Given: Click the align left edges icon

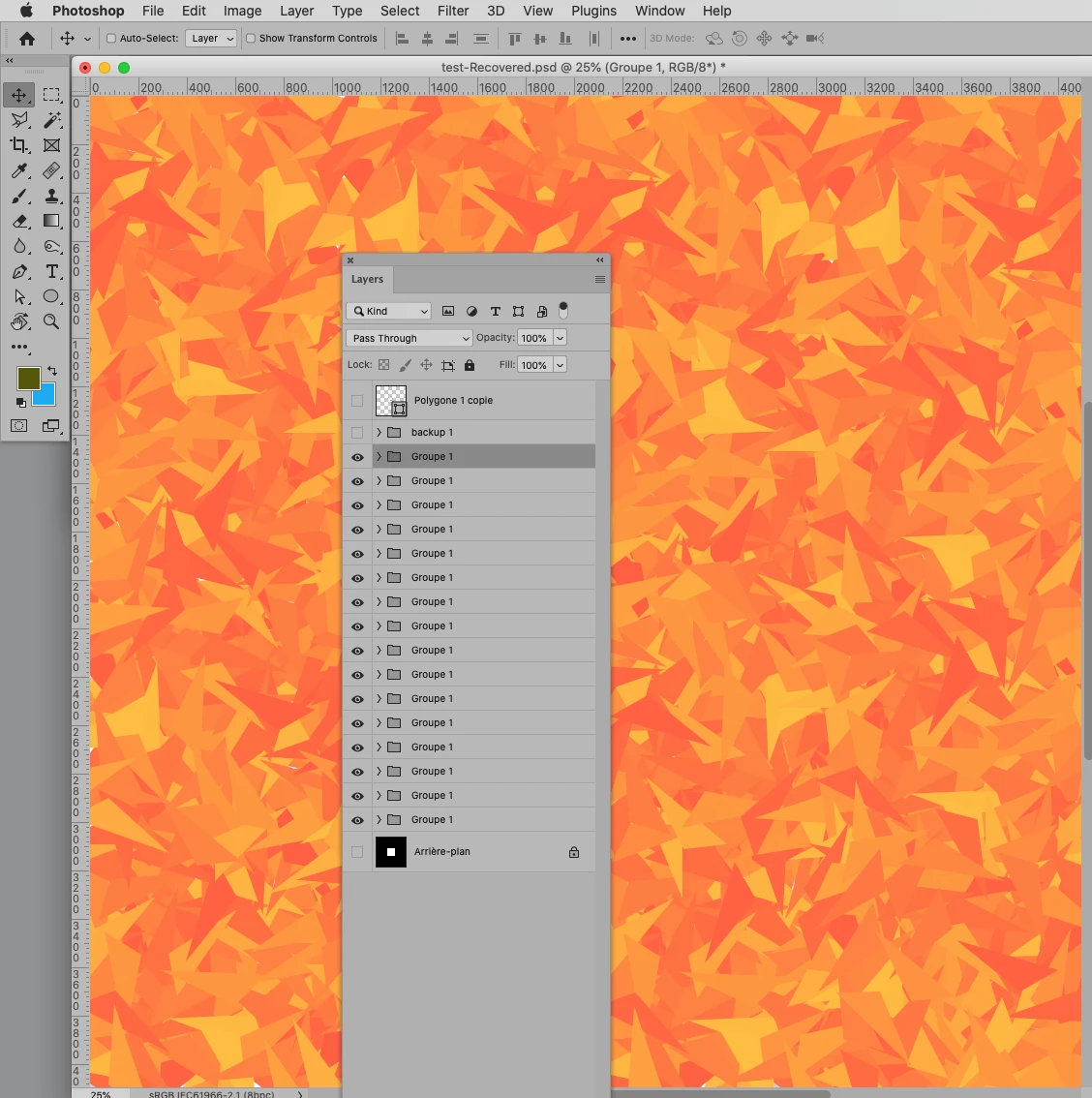Looking at the screenshot, I should pos(403,39).
